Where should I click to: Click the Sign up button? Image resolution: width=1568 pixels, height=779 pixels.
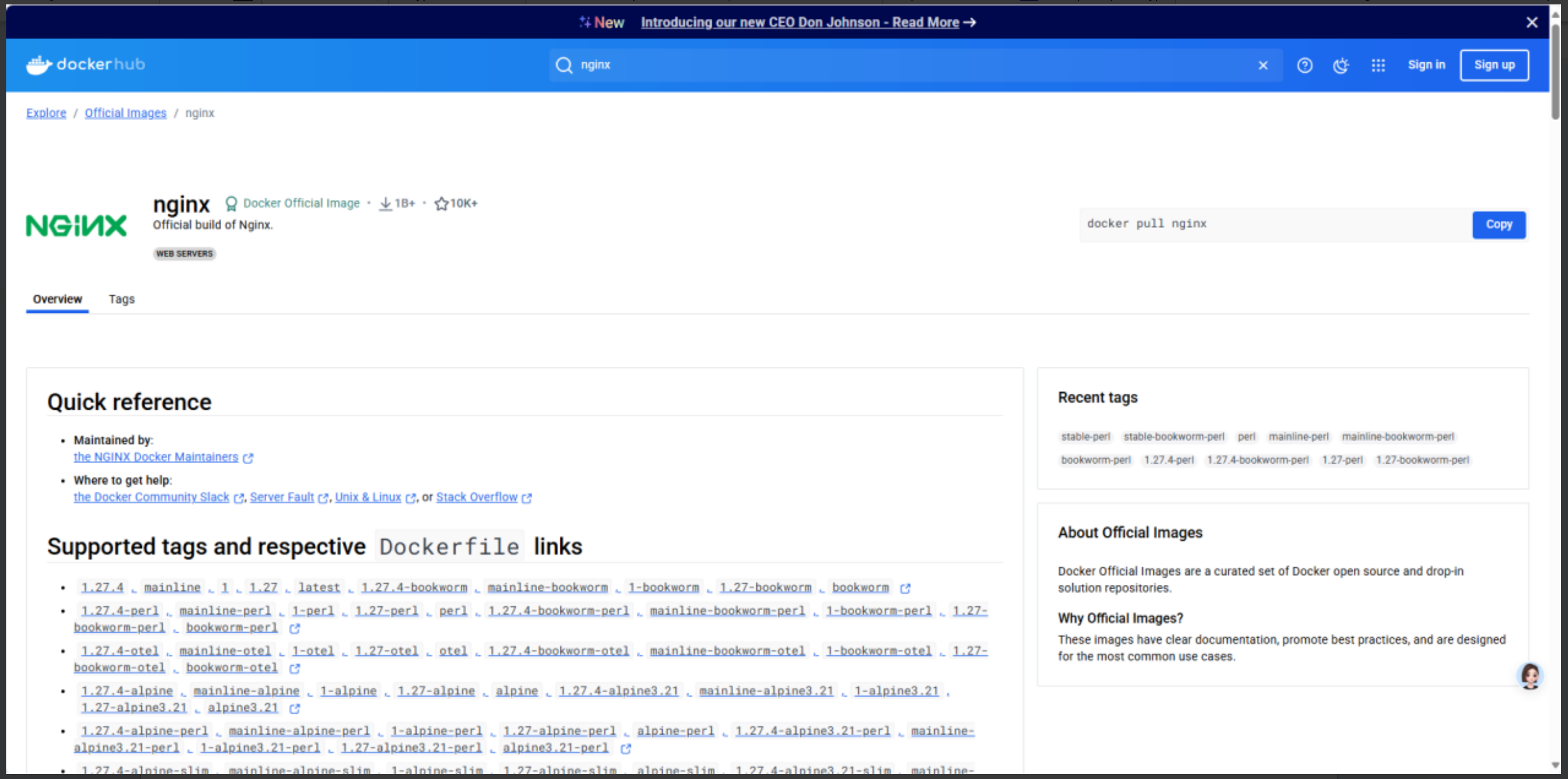click(x=1494, y=65)
